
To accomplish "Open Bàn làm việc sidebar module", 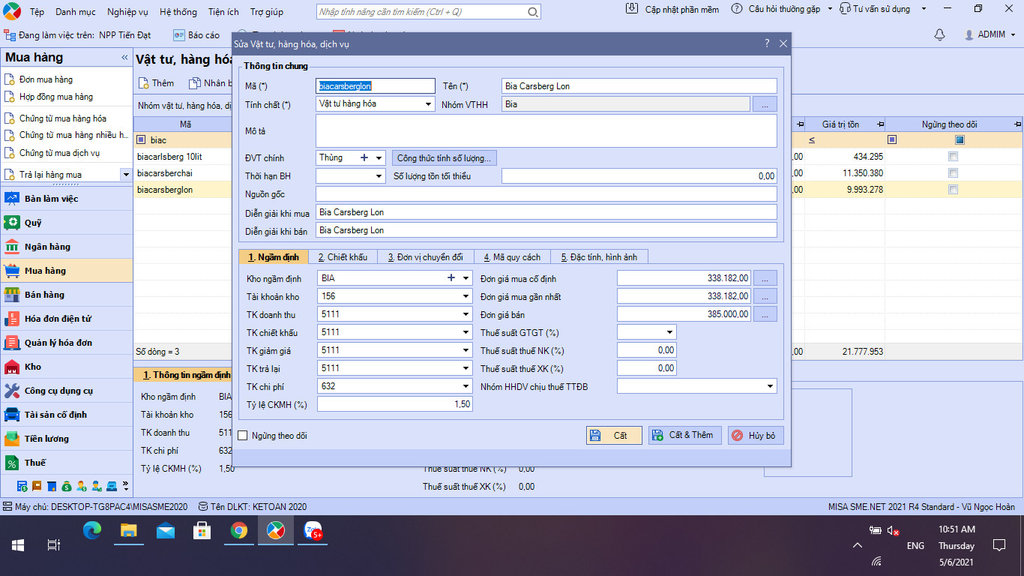I will pos(66,199).
